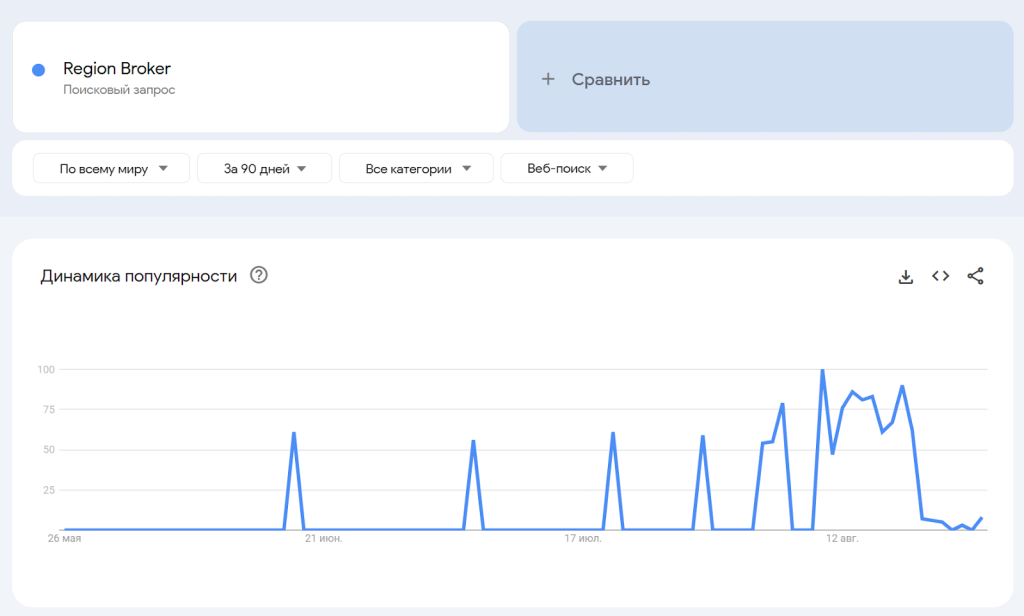Click the share icon for the chart
Image resolution: width=1024 pixels, height=616 pixels.
coord(975,276)
